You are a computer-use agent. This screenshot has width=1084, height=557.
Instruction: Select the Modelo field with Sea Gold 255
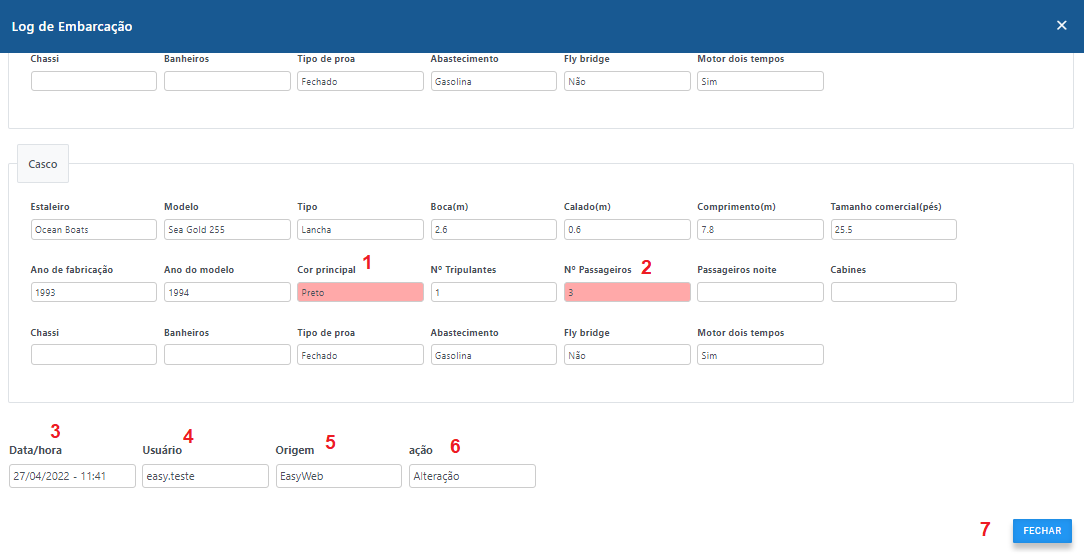(x=227, y=230)
